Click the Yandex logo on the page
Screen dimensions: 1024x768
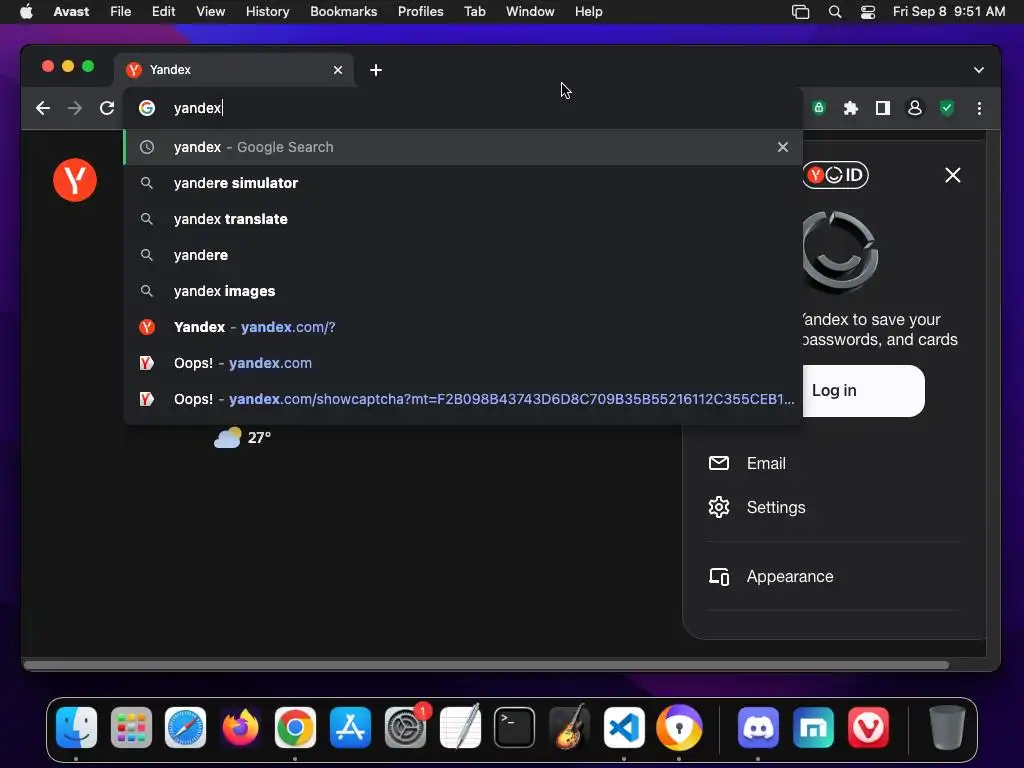75,180
